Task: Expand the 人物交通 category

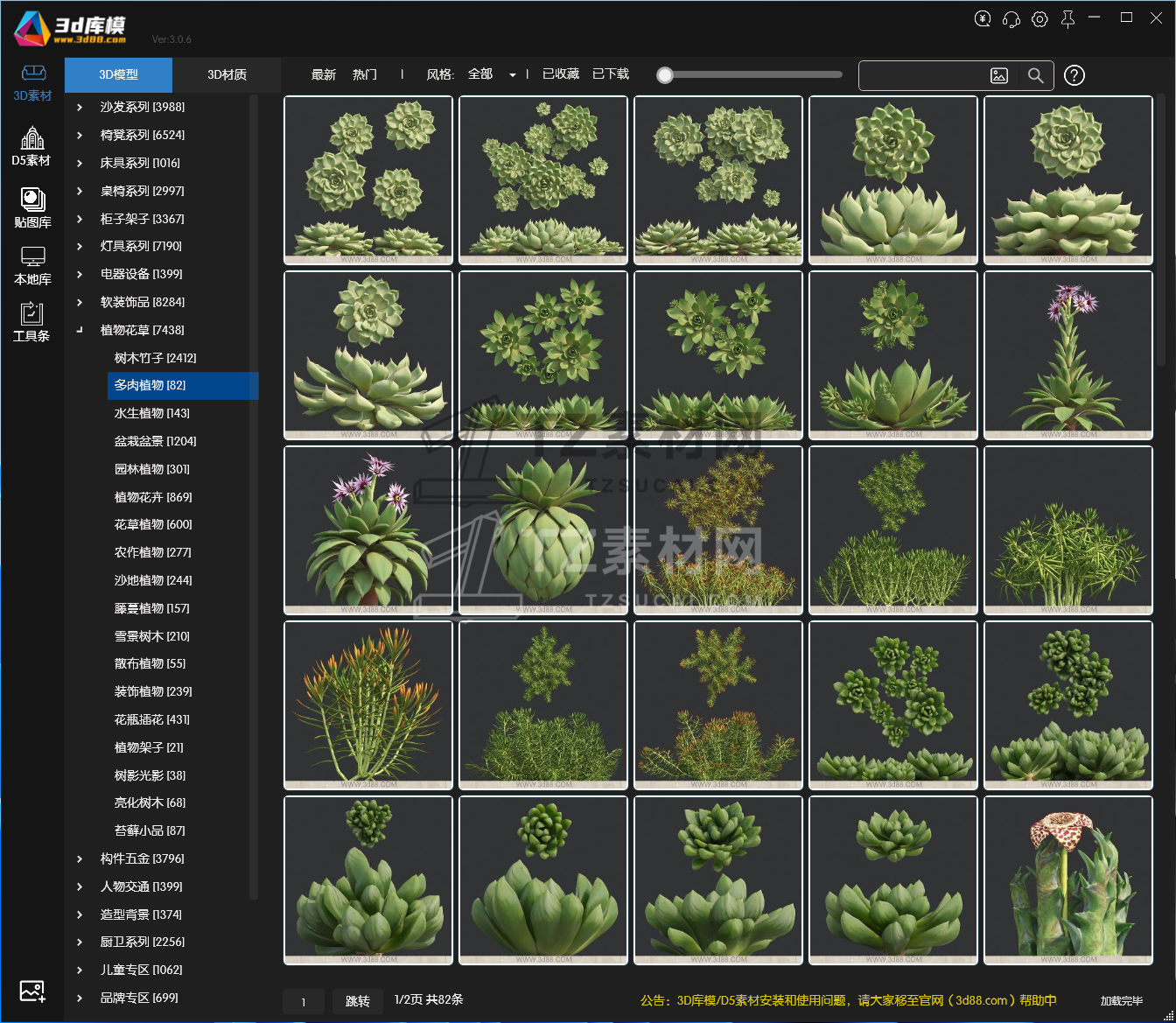Action: [80, 887]
